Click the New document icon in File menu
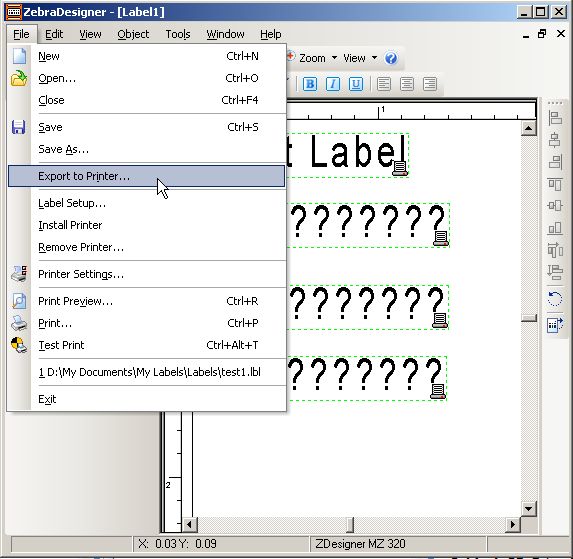Viewport: 573px width, 559px height. [x=19, y=56]
